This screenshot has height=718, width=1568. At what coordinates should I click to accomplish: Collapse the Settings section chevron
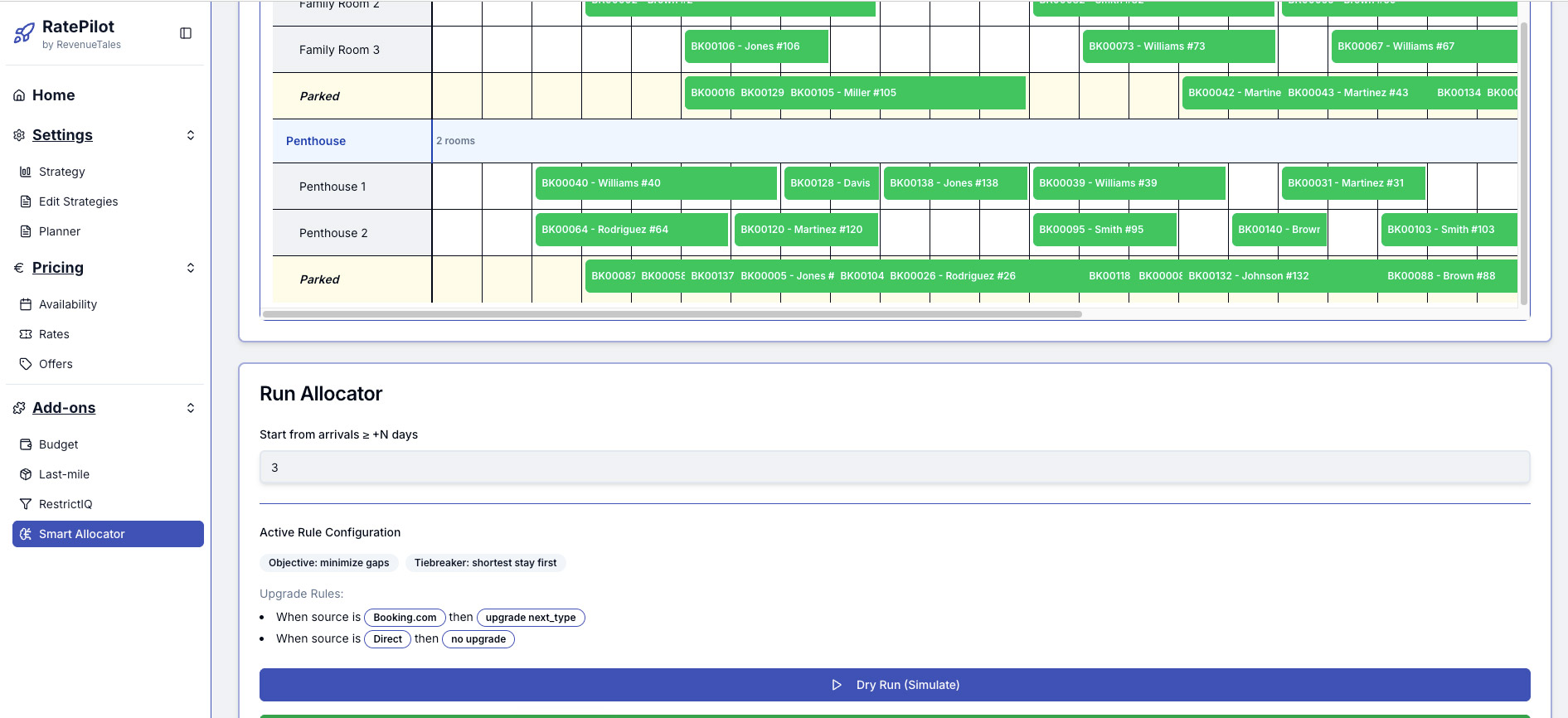(x=191, y=135)
